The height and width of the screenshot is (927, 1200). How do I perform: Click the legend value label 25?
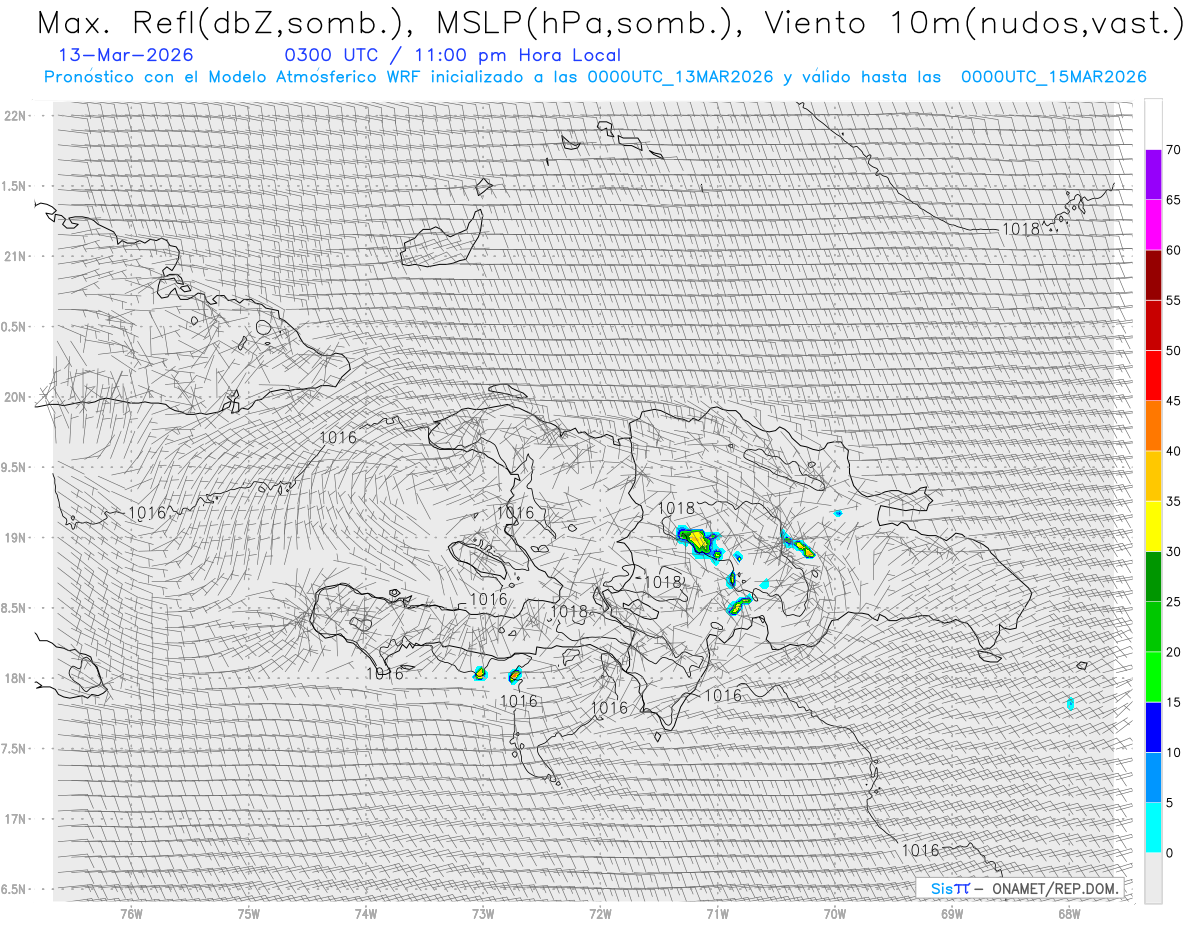tap(1173, 602)
